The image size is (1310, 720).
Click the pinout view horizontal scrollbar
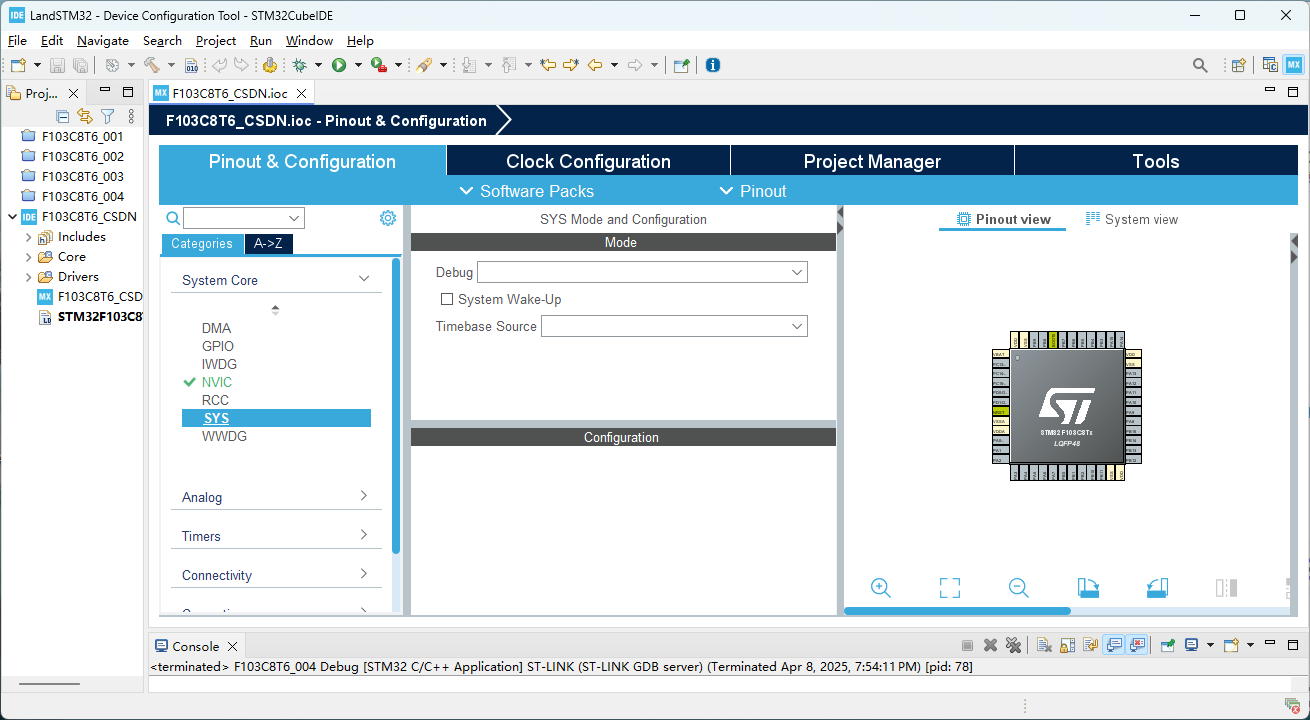(x=957, y=610)
